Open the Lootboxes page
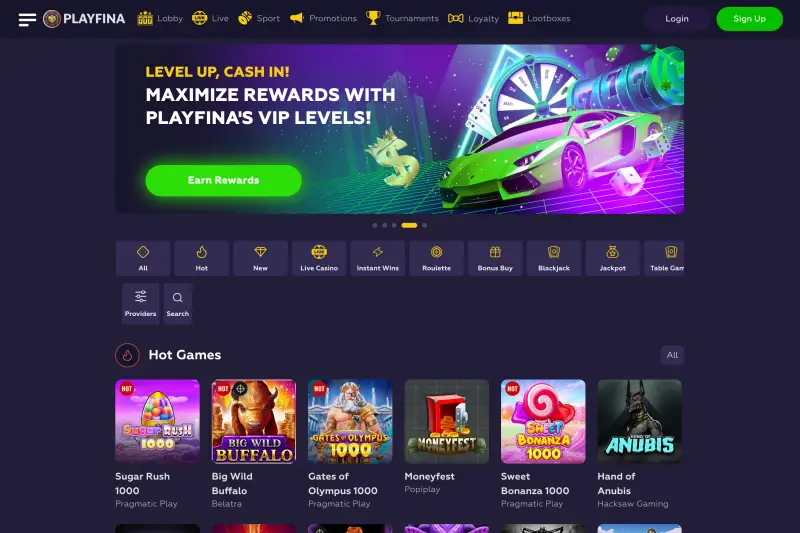The height and width of the screenshot is (533, 800). pyautogui.click(x=539, y=18)
